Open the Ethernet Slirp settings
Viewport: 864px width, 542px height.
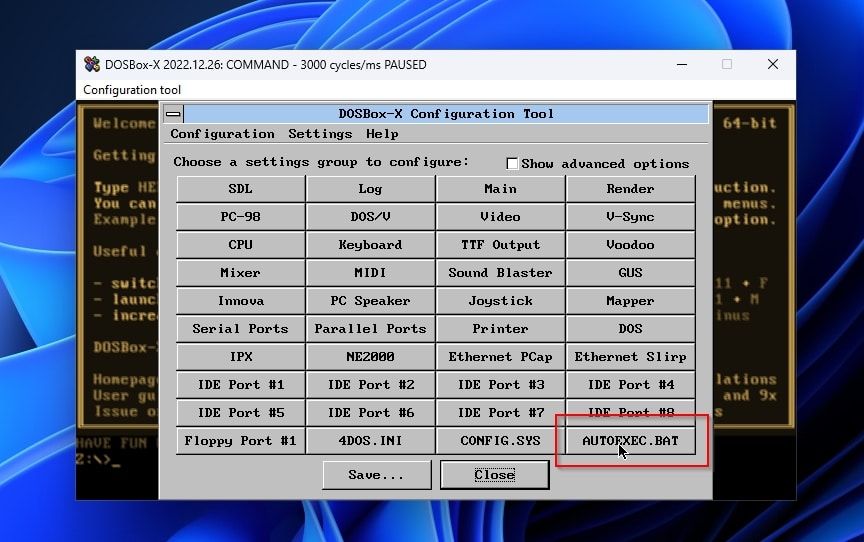[630, 357]
